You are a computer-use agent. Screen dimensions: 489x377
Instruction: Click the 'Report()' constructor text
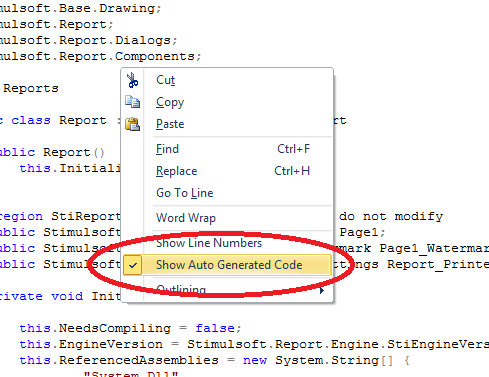click(x=74, y=152)
